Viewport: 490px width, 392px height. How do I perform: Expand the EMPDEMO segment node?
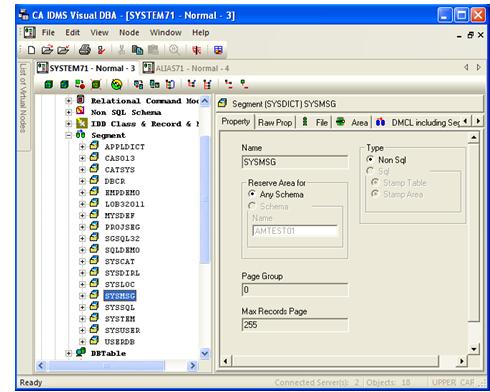pos(82,193)
